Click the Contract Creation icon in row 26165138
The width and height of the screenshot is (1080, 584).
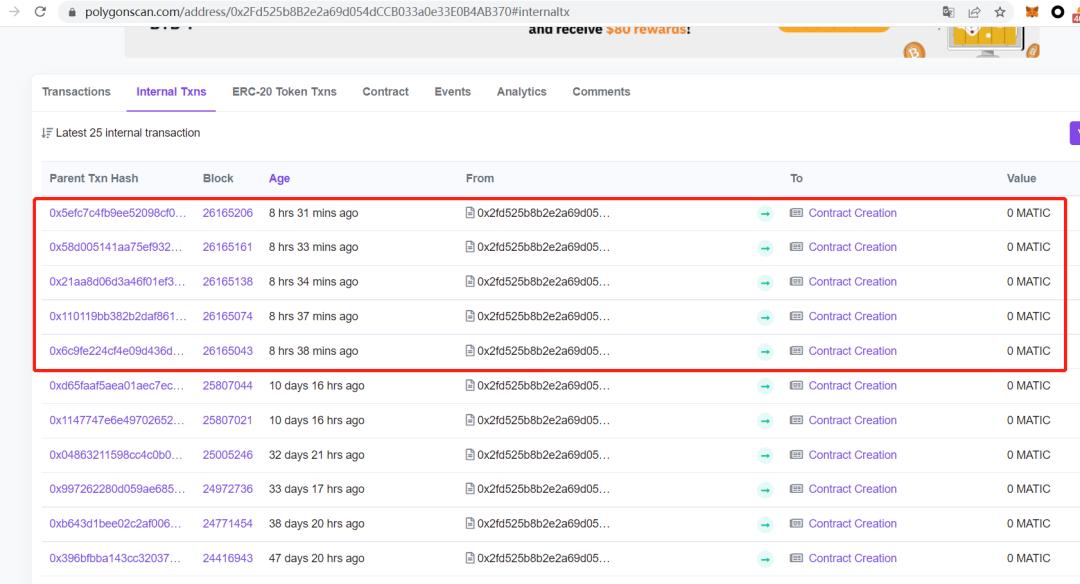pyautogui.click(x=796, y=282)
